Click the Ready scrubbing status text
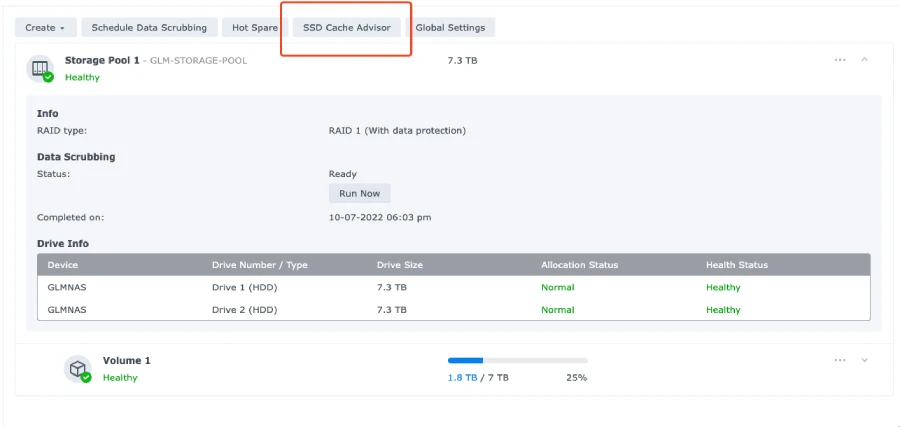The image size is (900, 427). (x=343, y=174)
